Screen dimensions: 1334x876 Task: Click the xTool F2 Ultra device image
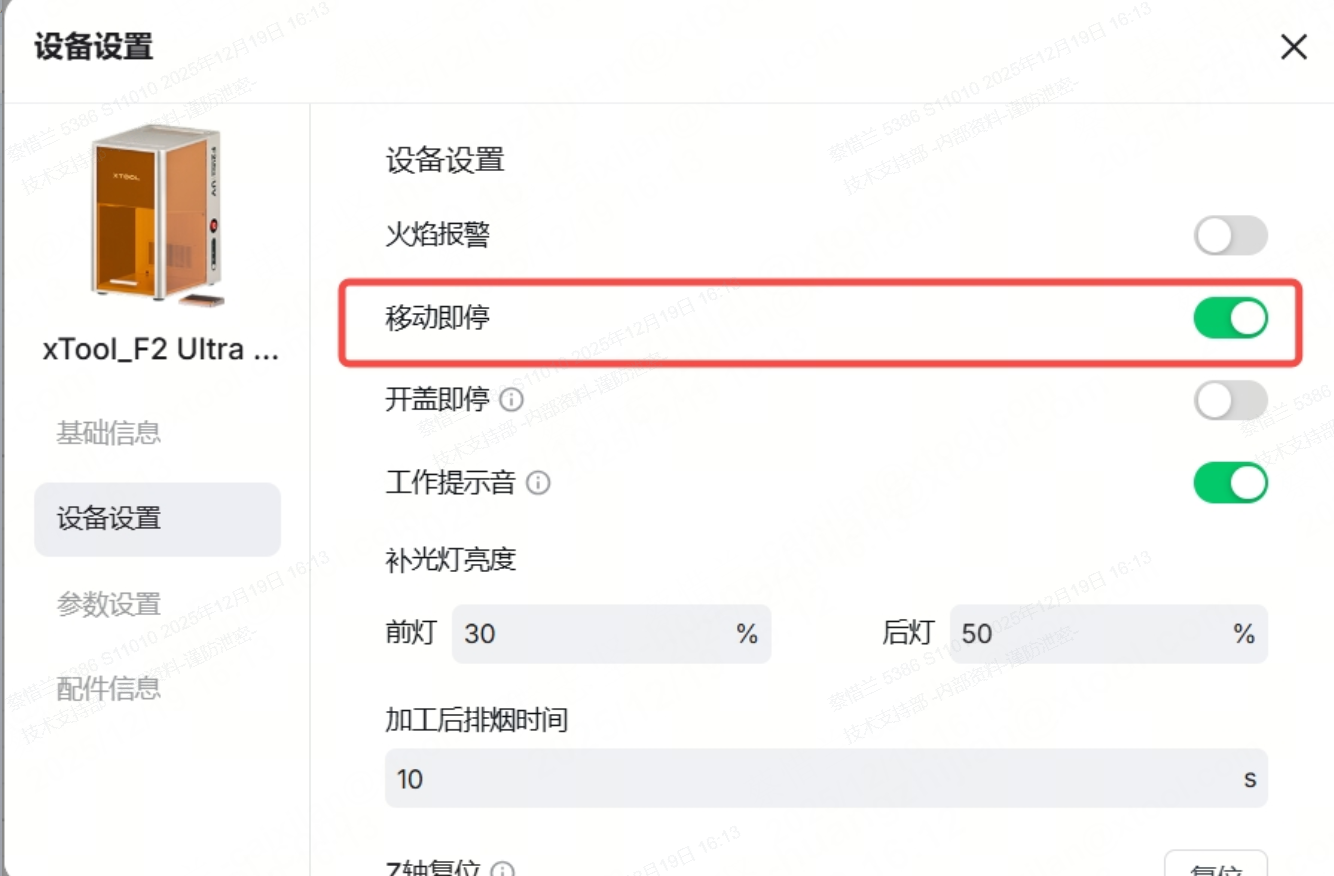156,214
